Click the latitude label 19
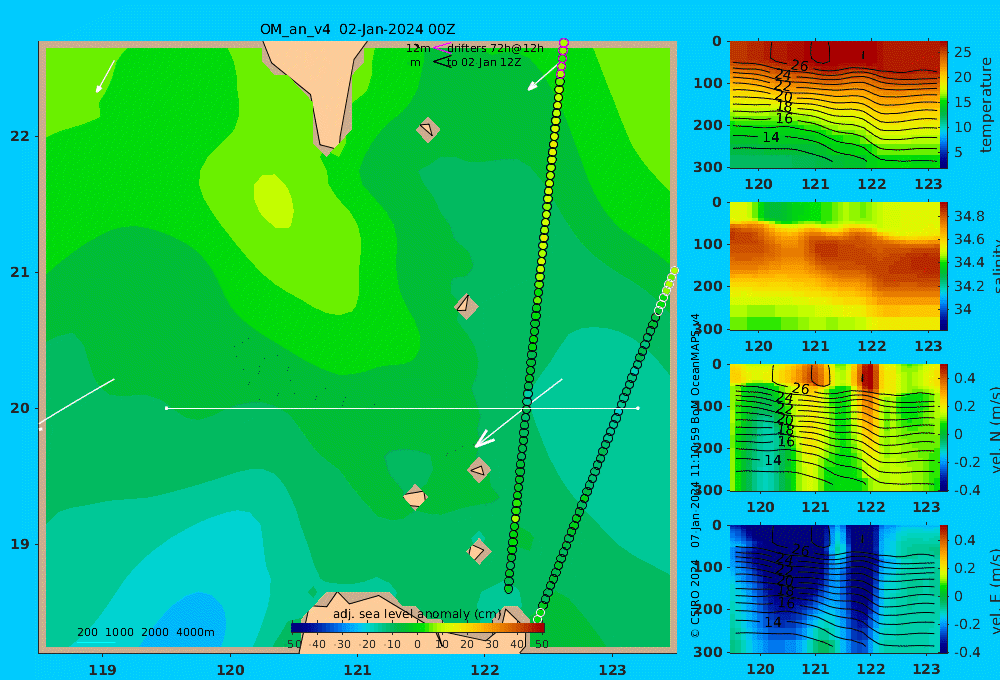The image size is (1000, 680). click(20, 544)
